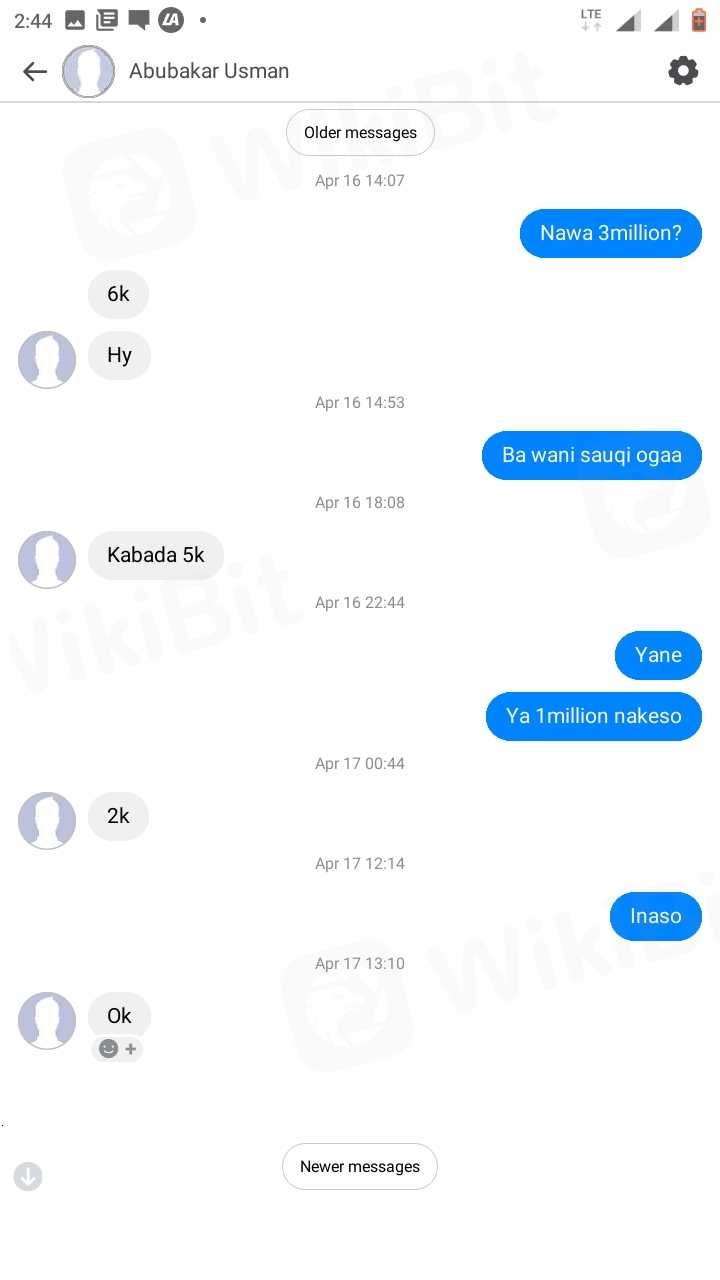Tap the jump-to-bottom down arrow icon
720x1280 pixels.
coord(28,1176)
